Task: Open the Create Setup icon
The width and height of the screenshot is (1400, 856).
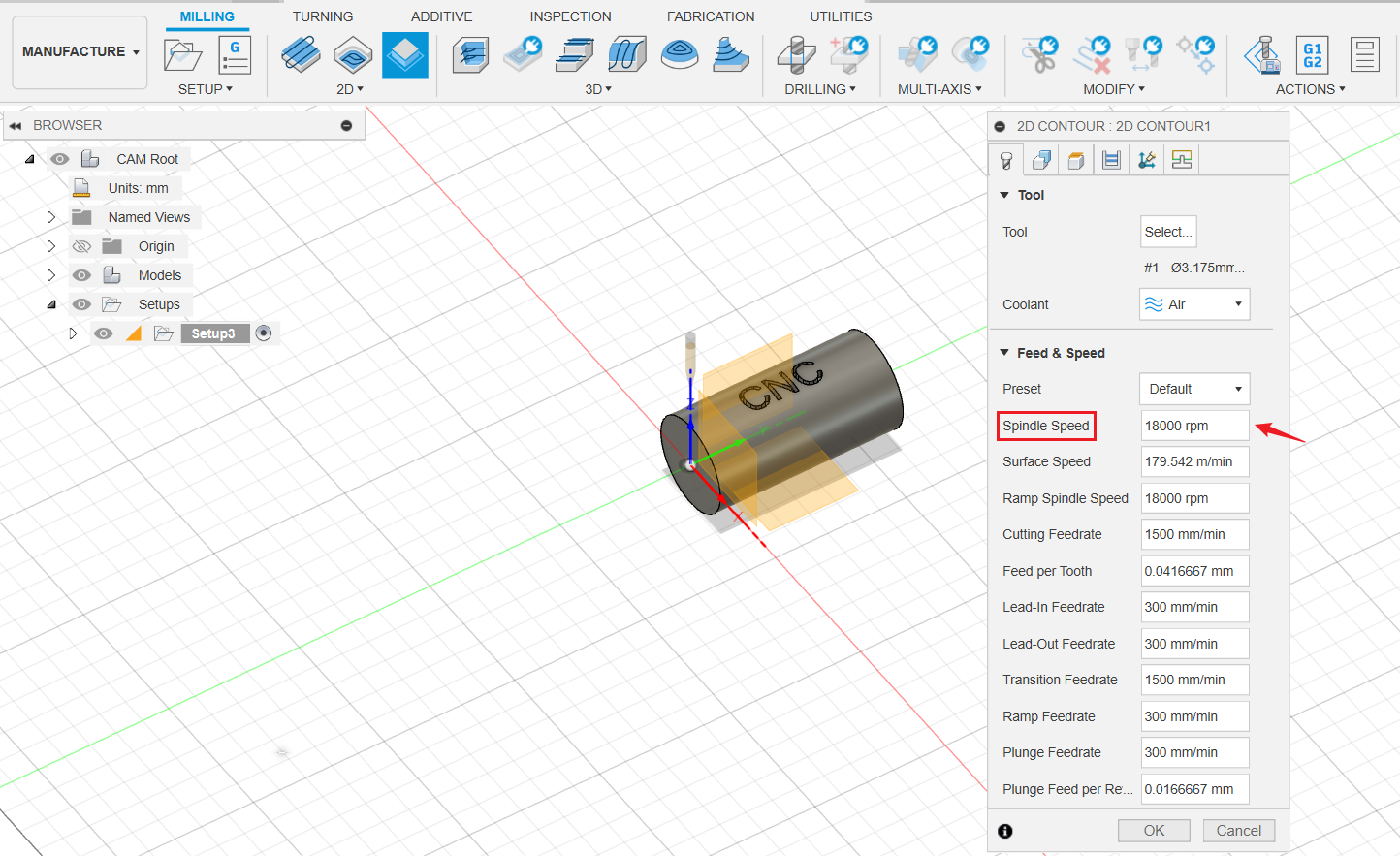Action: [x=182, y=55]
